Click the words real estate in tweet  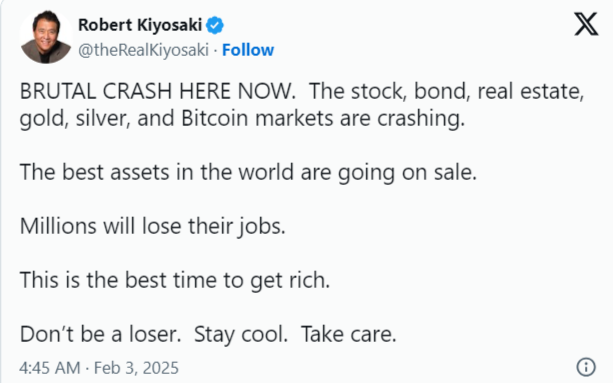(531, 91)
